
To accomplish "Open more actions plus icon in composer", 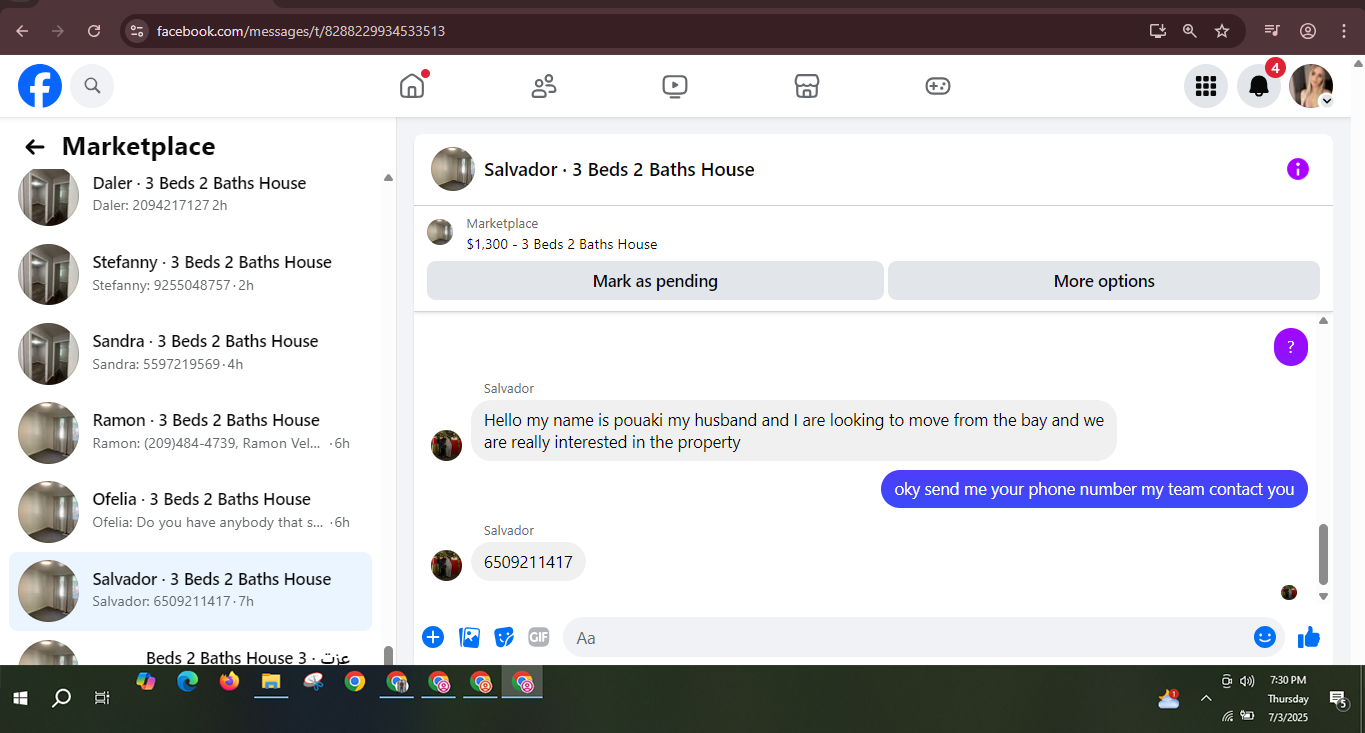I will pyautogui.click(x=433, y=637).
